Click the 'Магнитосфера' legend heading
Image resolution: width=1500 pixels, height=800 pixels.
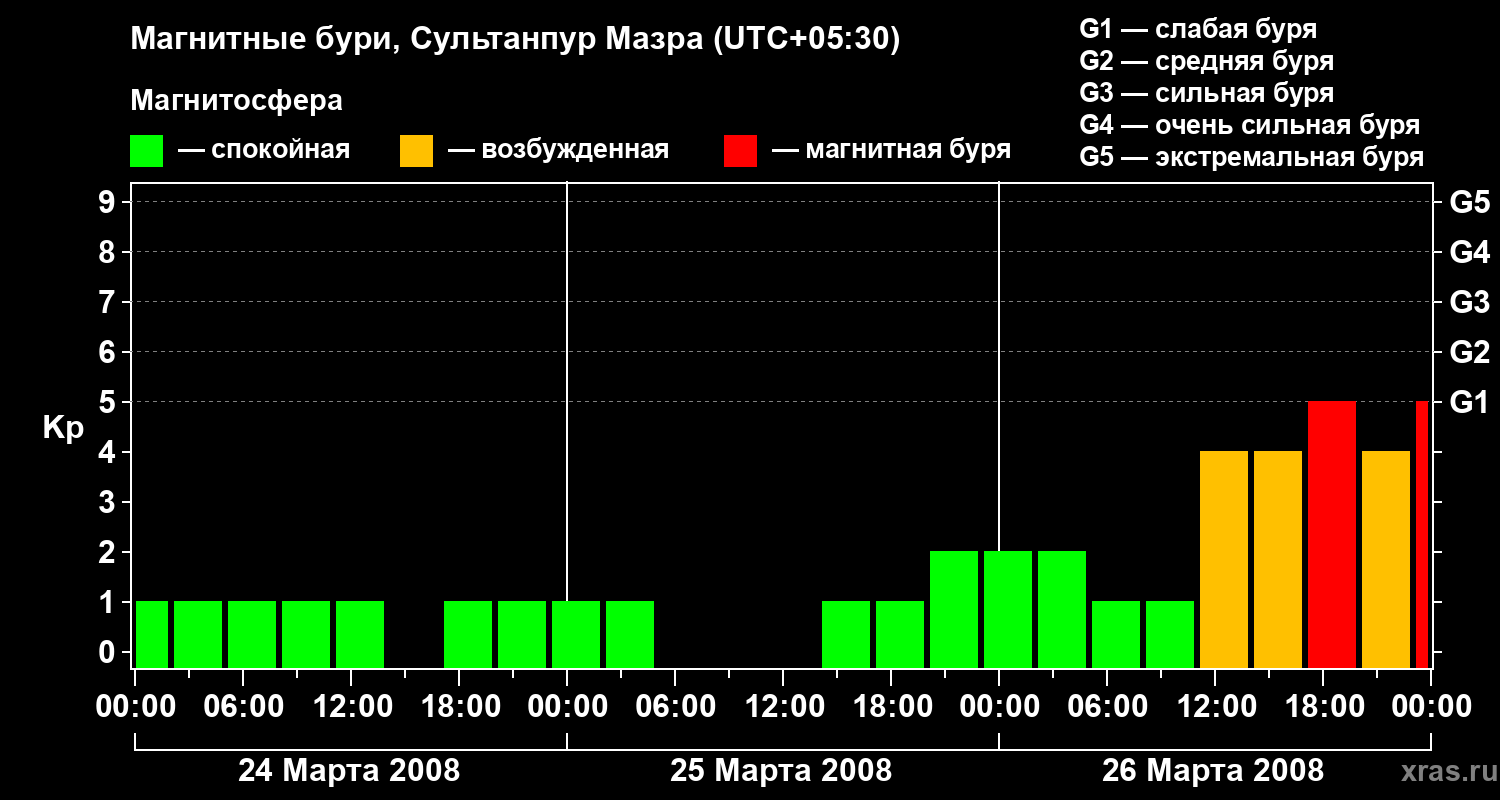click(236, 101)
